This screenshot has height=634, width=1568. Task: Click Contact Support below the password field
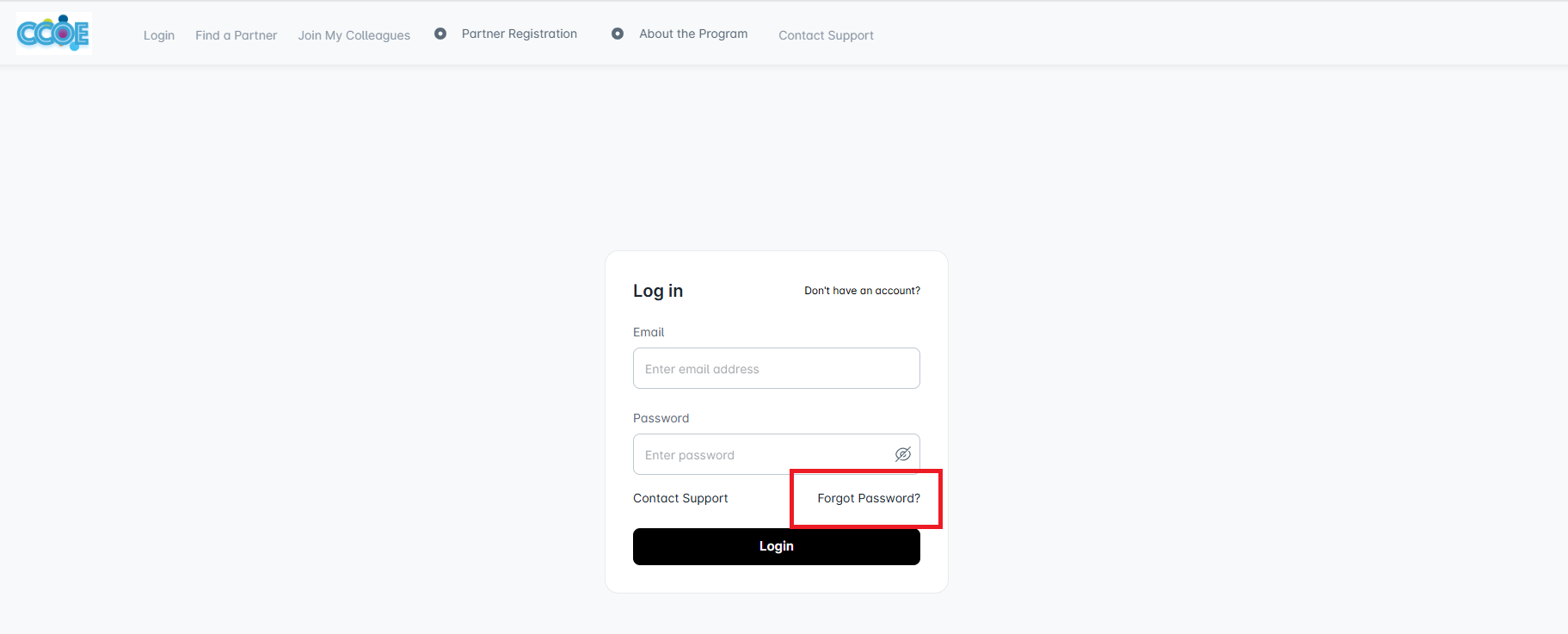click(680, 498)
